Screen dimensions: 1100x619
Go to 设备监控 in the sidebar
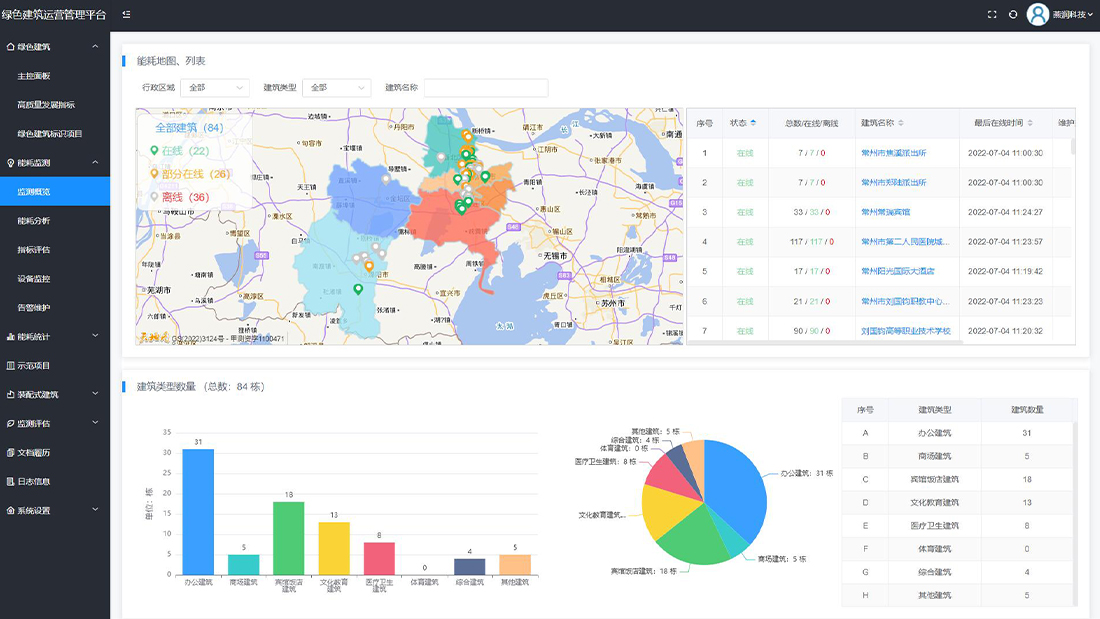[x=34, y=278]
